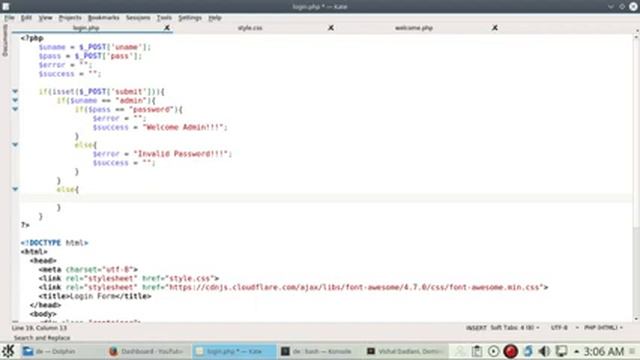Screen dimensions: 640x360
Task: Open clipboard tray icon
Action: (x=476, y=351)
